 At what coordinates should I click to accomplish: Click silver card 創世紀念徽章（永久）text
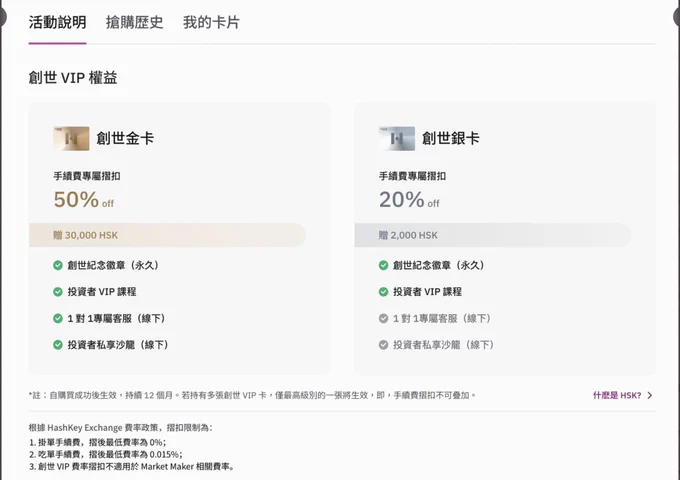click(439, 265)
